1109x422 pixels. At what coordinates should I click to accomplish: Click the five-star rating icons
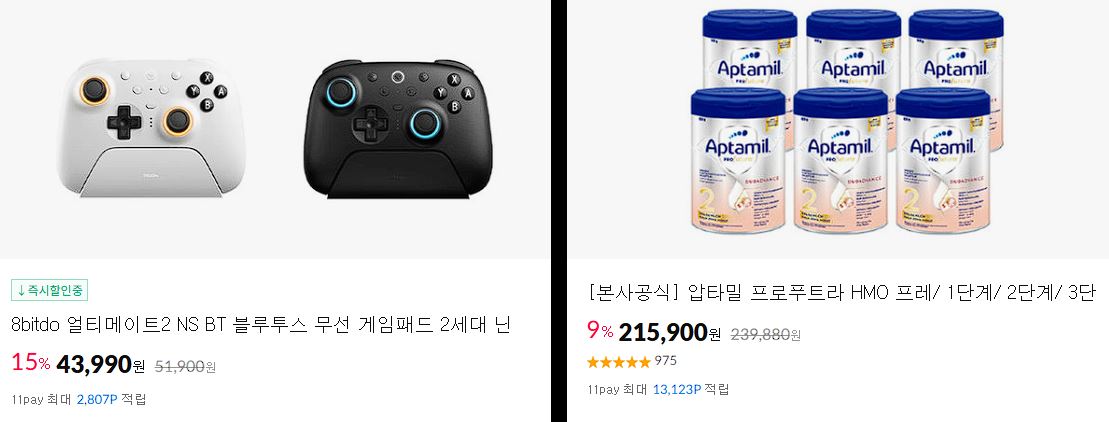(619, 362)
